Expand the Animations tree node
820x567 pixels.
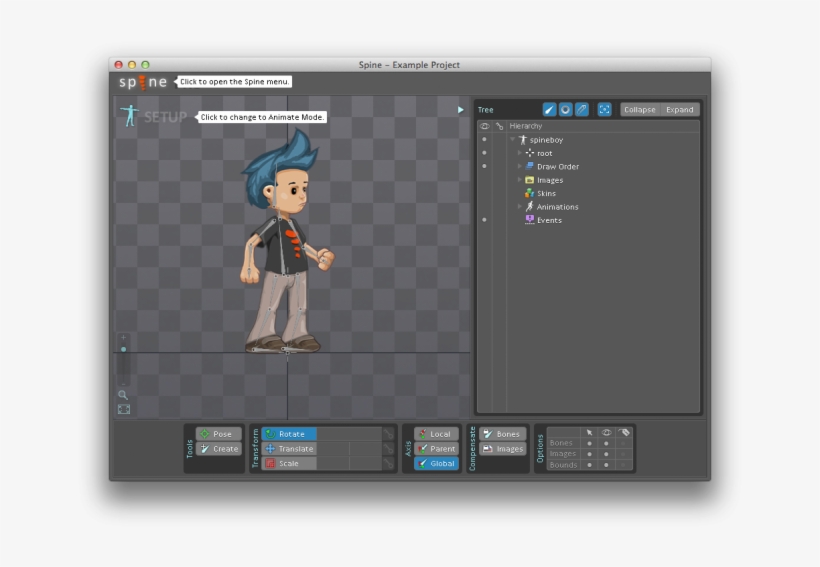tap(519, 207)
